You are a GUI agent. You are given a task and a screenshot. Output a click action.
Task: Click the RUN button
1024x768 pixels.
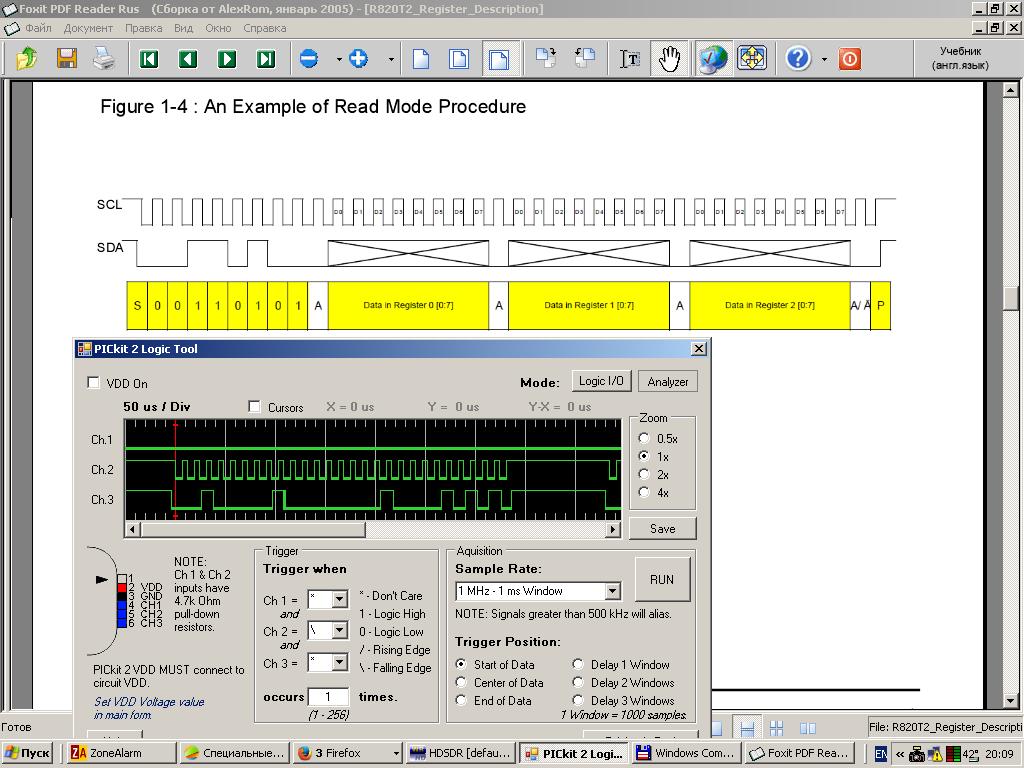pyautogui.click(x=662, y=579)
